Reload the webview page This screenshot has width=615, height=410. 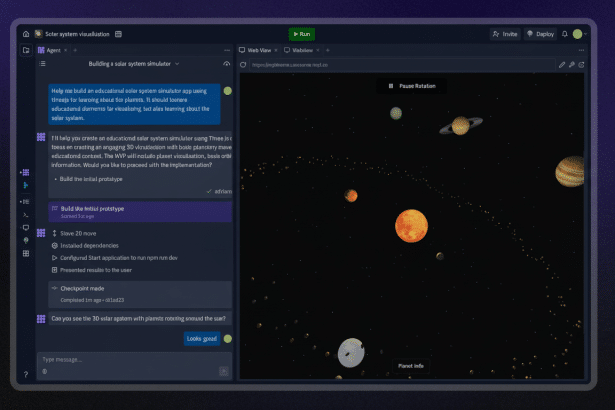[243, 65]
